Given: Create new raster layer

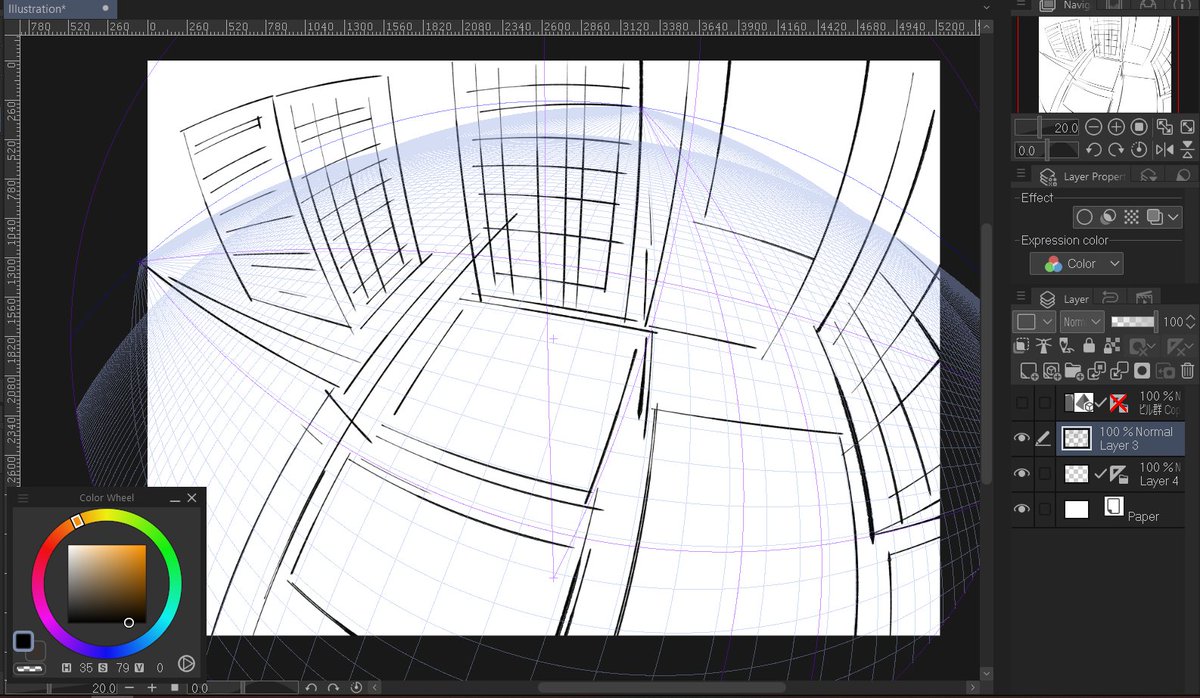Looking at the screenshot, I should coord(1028,371).
